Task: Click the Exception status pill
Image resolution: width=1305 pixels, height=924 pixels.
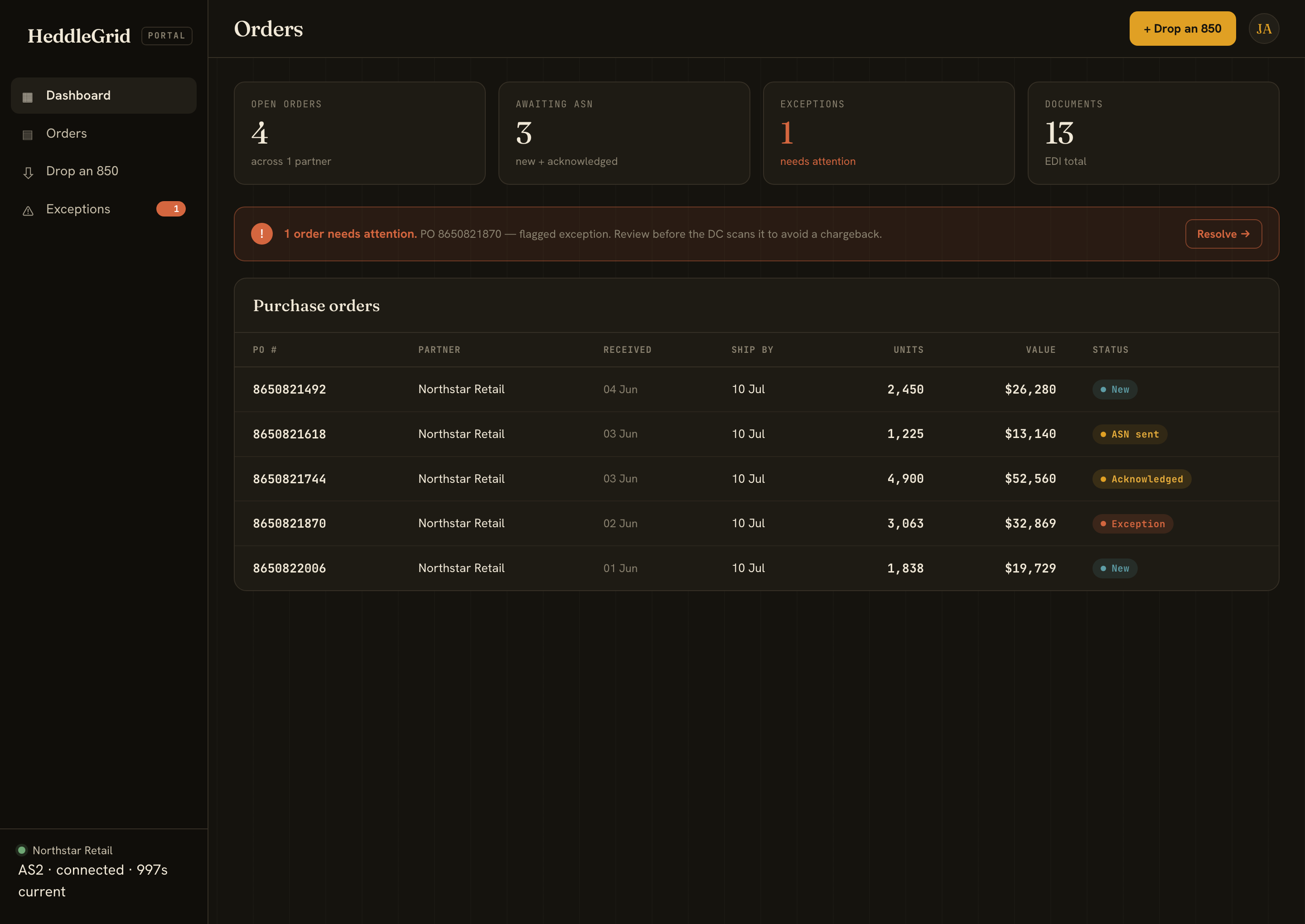Action: coord(1132,524)
